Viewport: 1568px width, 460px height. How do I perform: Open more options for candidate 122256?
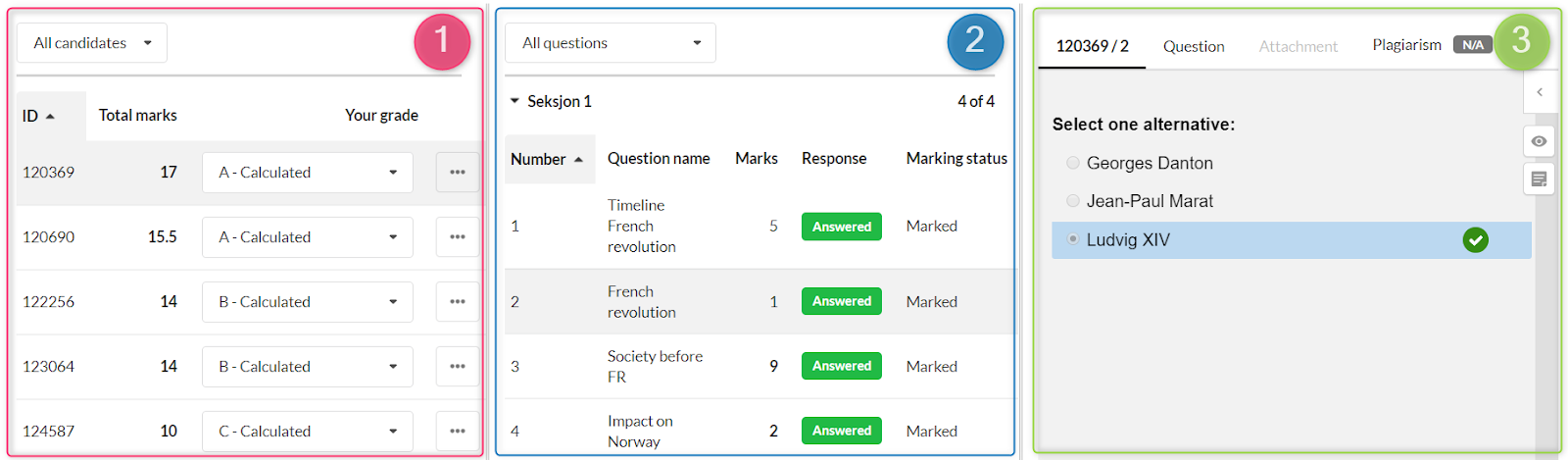(458, 302)
